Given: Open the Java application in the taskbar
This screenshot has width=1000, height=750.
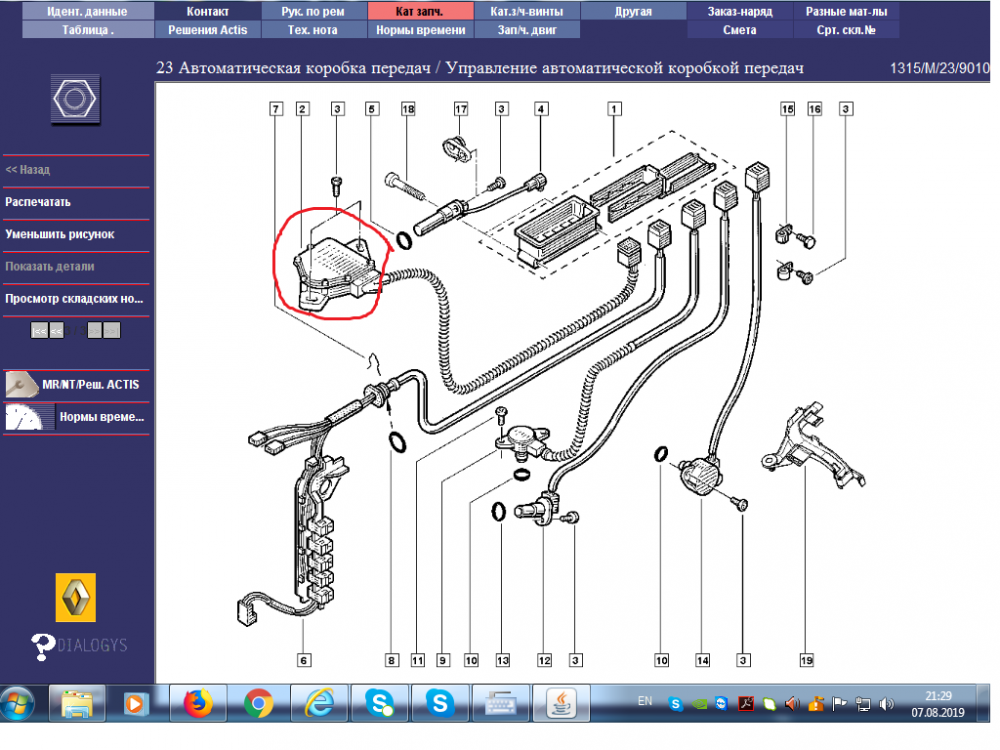Looking at the screenshot, I should pyautogui.click(x=561, y=703).
